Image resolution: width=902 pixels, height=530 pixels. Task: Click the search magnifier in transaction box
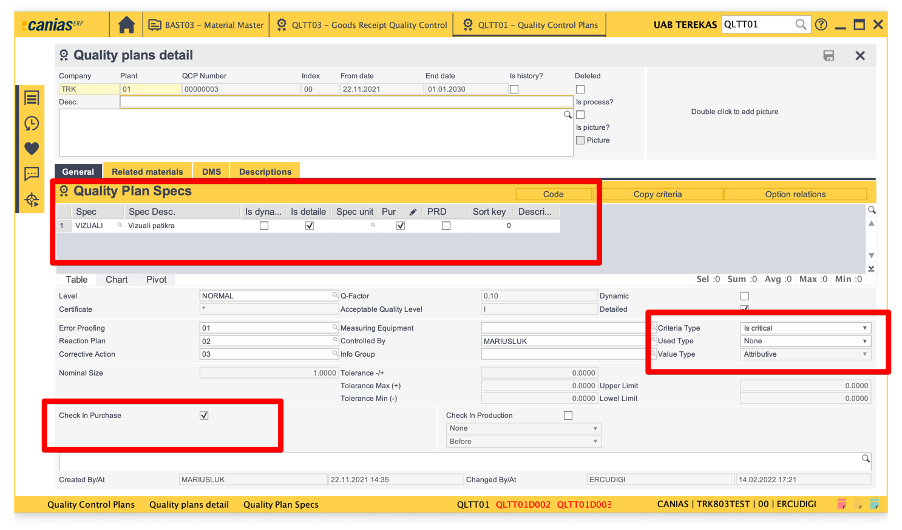pyautogui.click(x=801, y=24)
